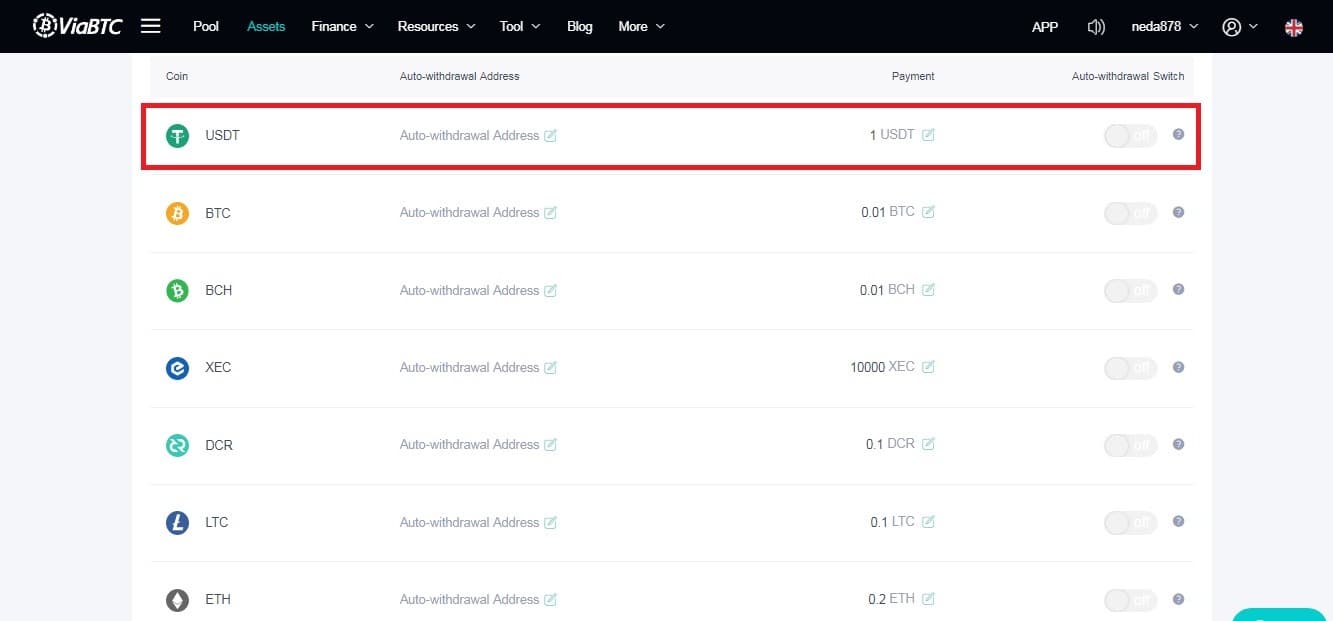
Task: Edit the ETH auto-withdrawal address
Action: click(550, 600)
